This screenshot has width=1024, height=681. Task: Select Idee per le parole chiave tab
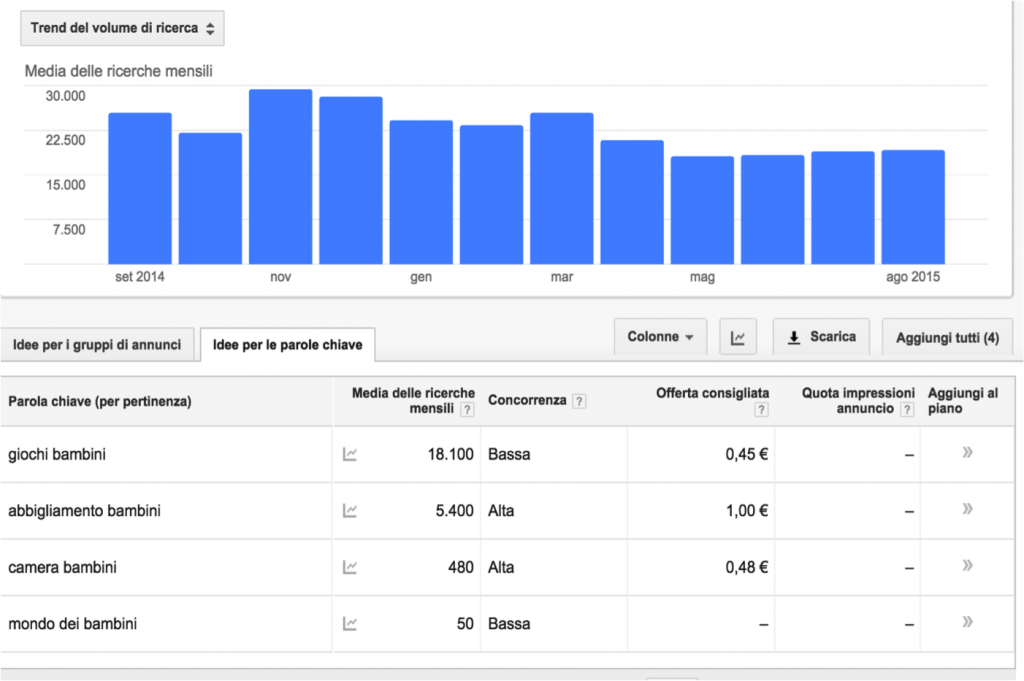click(x=287, y=345)
